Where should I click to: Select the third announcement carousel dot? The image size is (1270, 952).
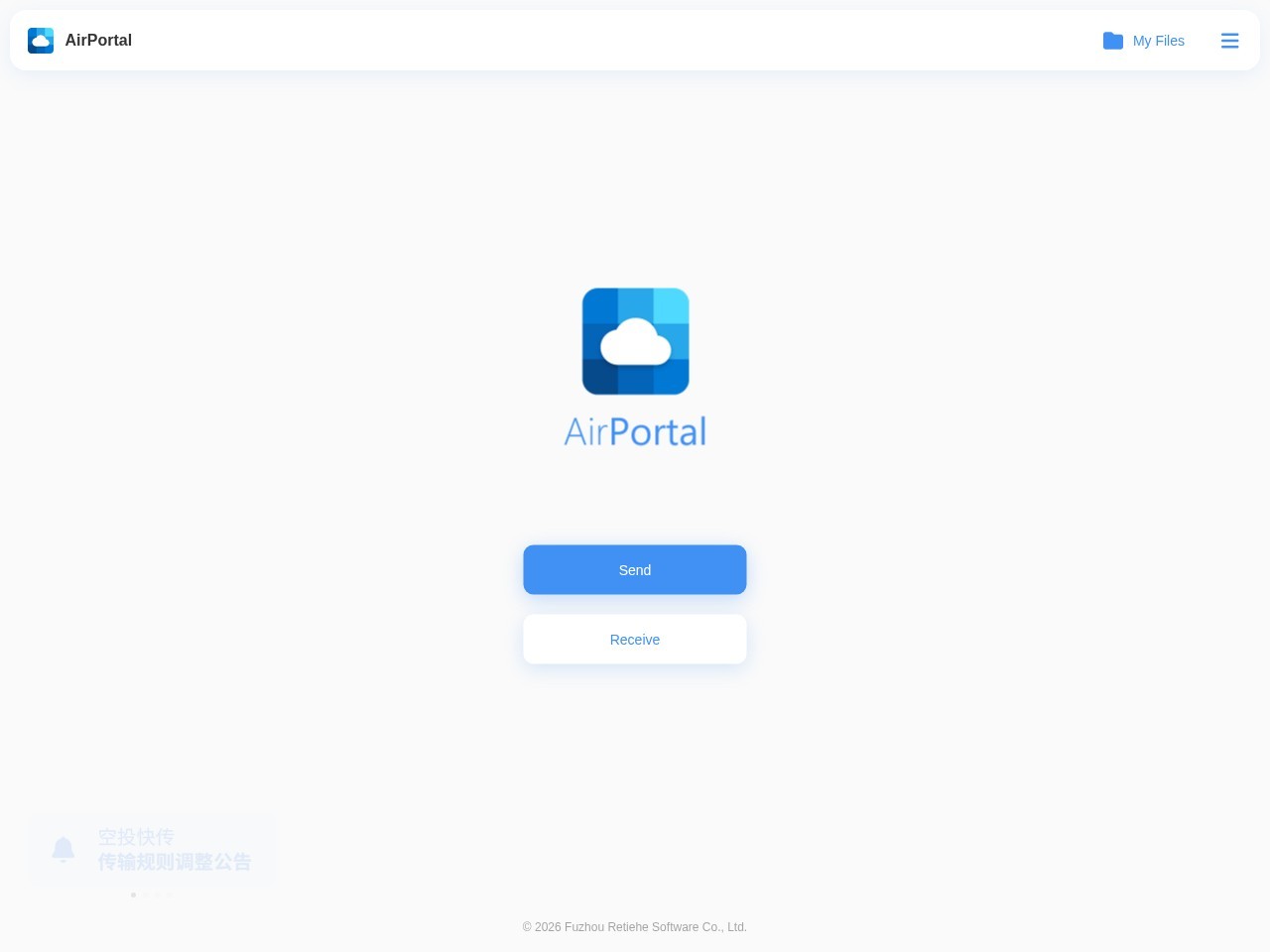click(x=157, y=894)
